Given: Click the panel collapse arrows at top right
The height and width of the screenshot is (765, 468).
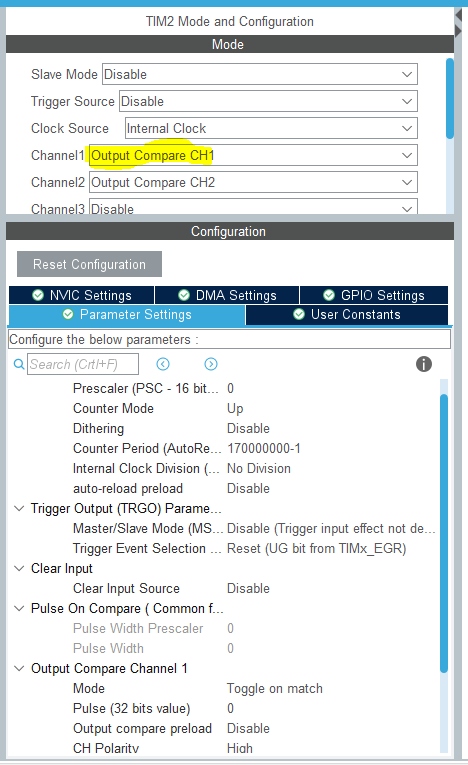Looking at the screenshot, I should 458,23.
